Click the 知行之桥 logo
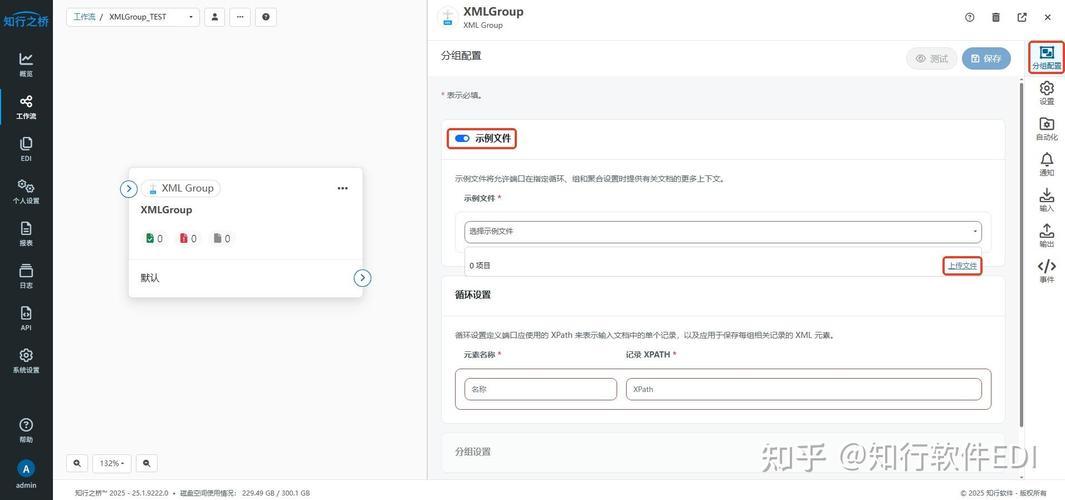 pos(26,20)
